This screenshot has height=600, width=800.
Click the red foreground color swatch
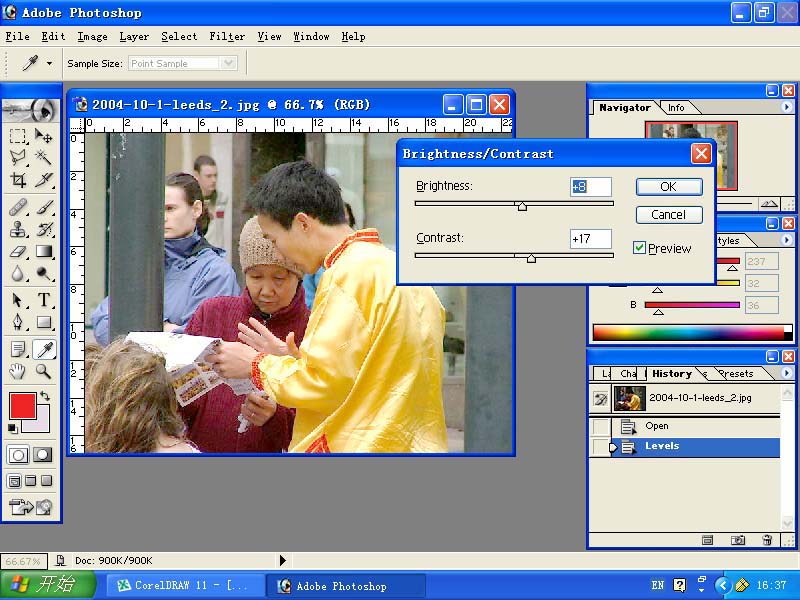[x=21, y=405]
